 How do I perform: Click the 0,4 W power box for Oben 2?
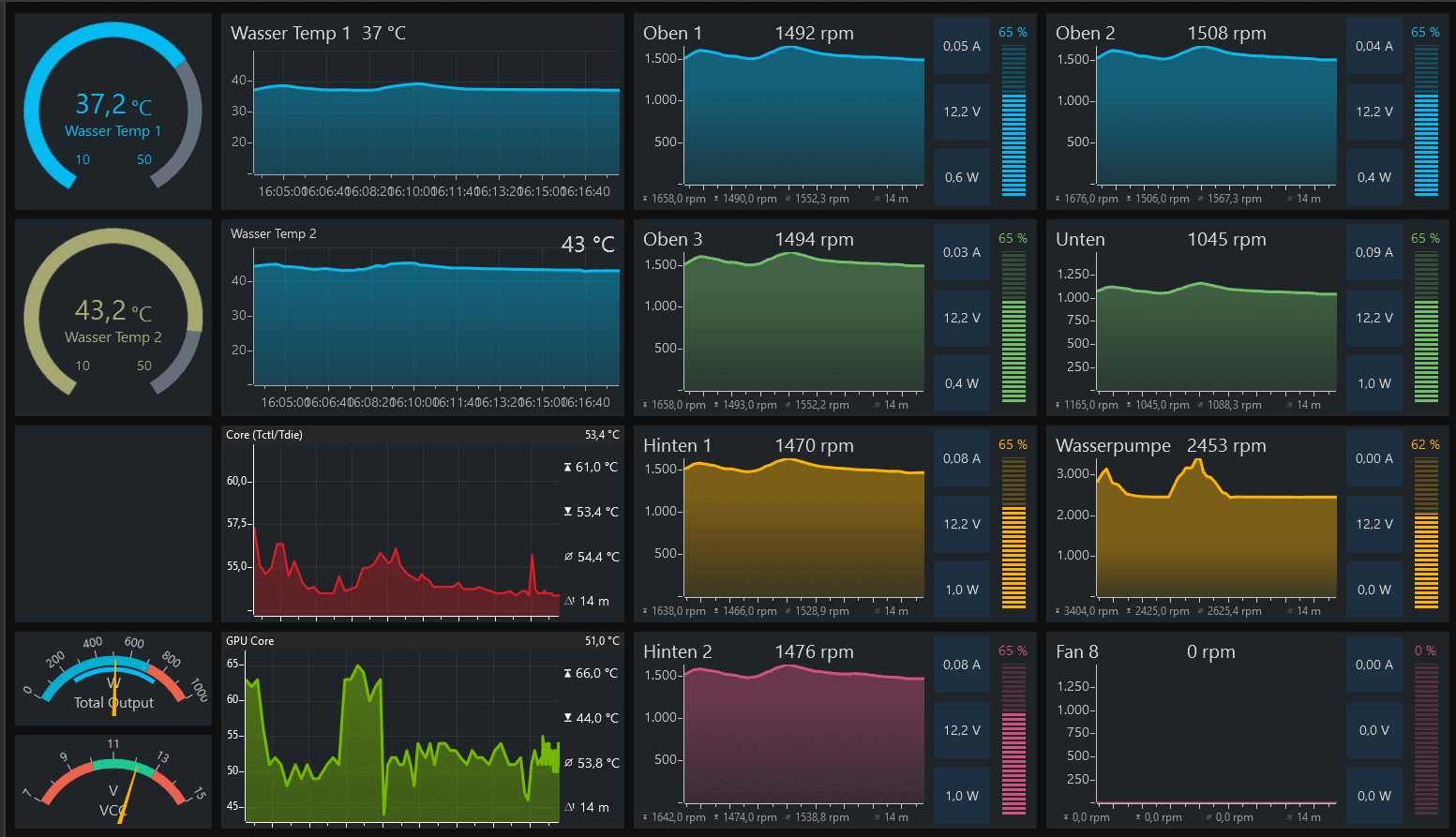pyautogui.click(x=1374, y=177)
